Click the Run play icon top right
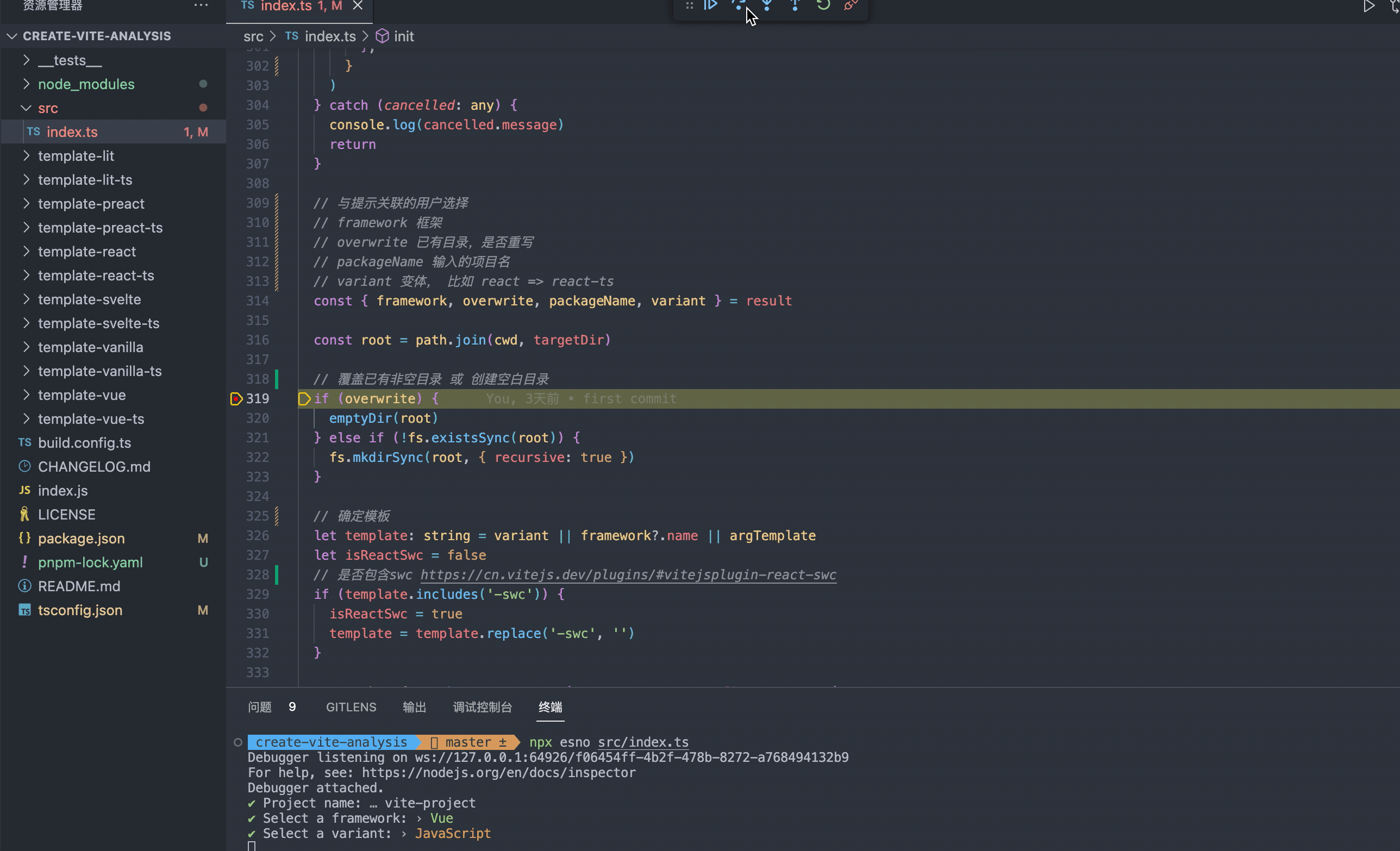 tap(1370, 6)
